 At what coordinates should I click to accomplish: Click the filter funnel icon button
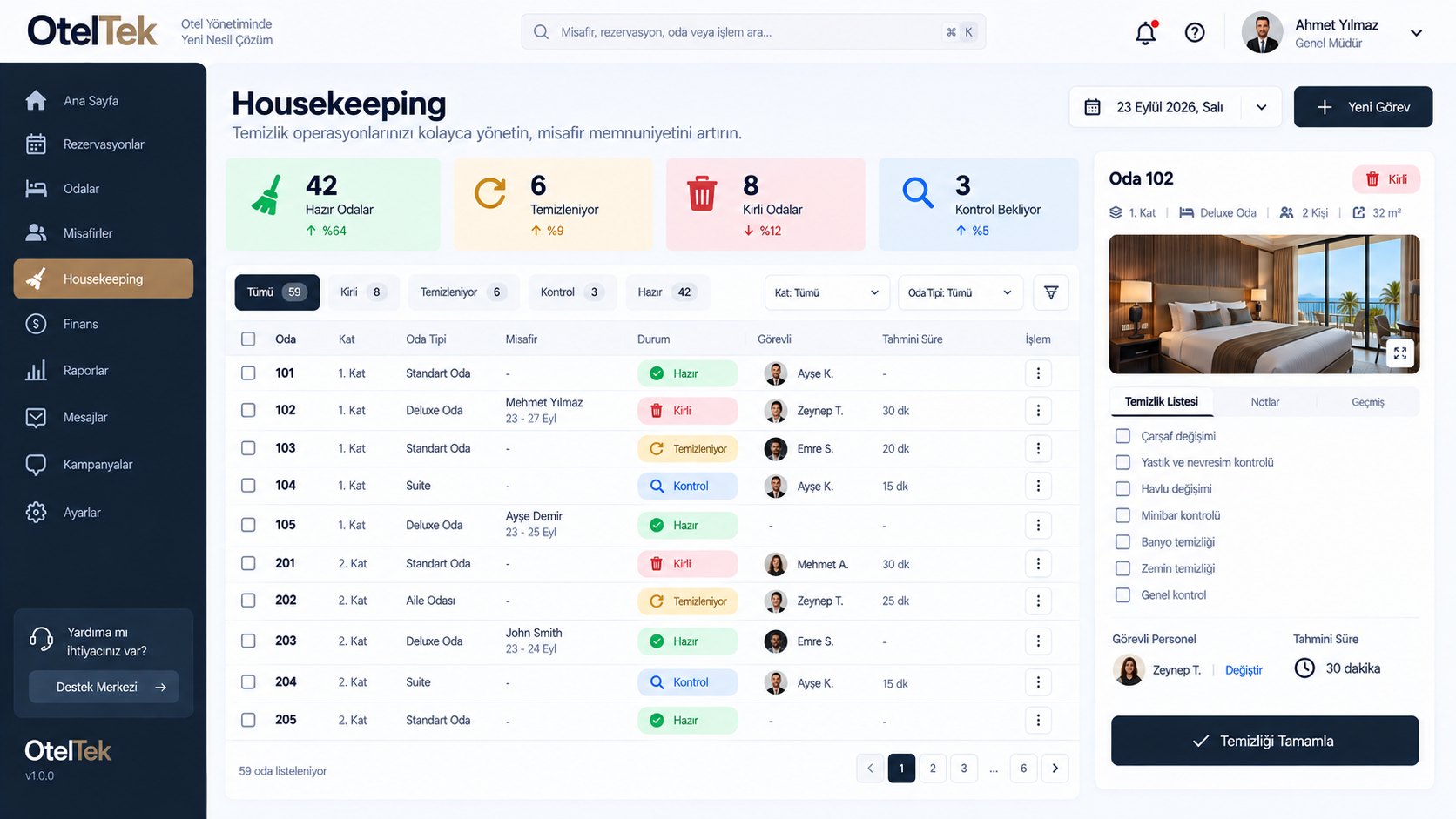(1051, 292)
